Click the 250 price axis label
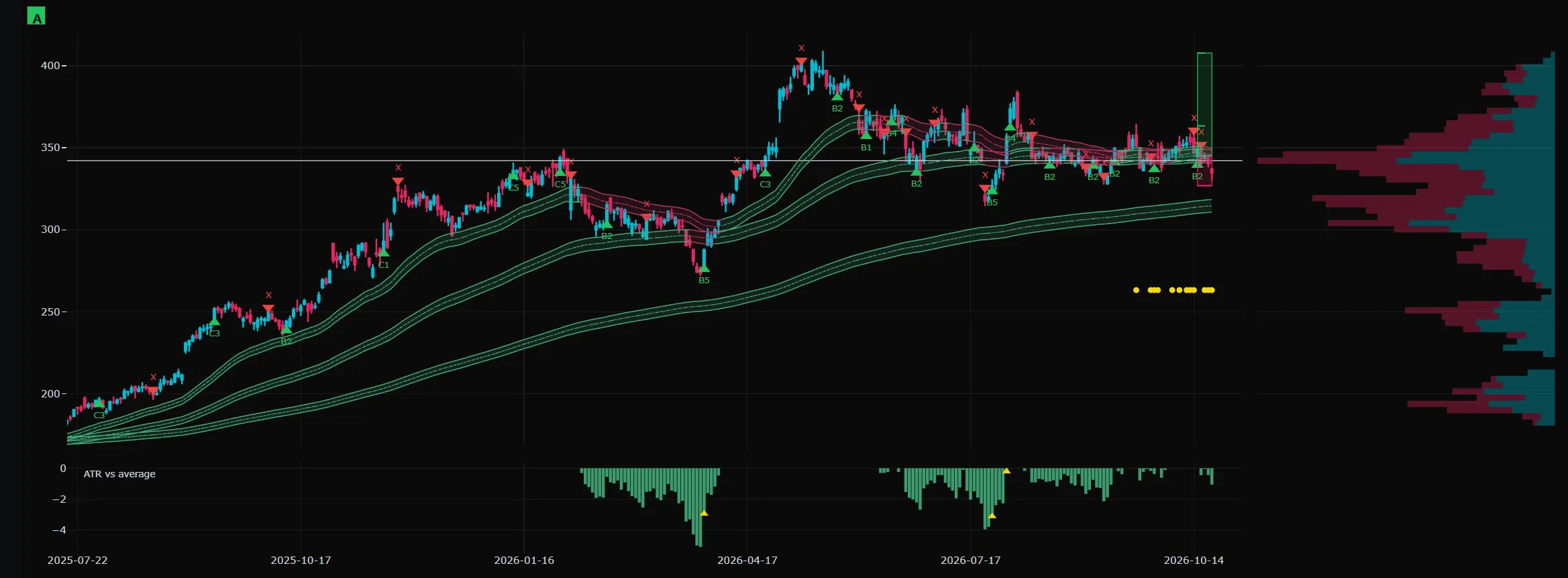 50,312
